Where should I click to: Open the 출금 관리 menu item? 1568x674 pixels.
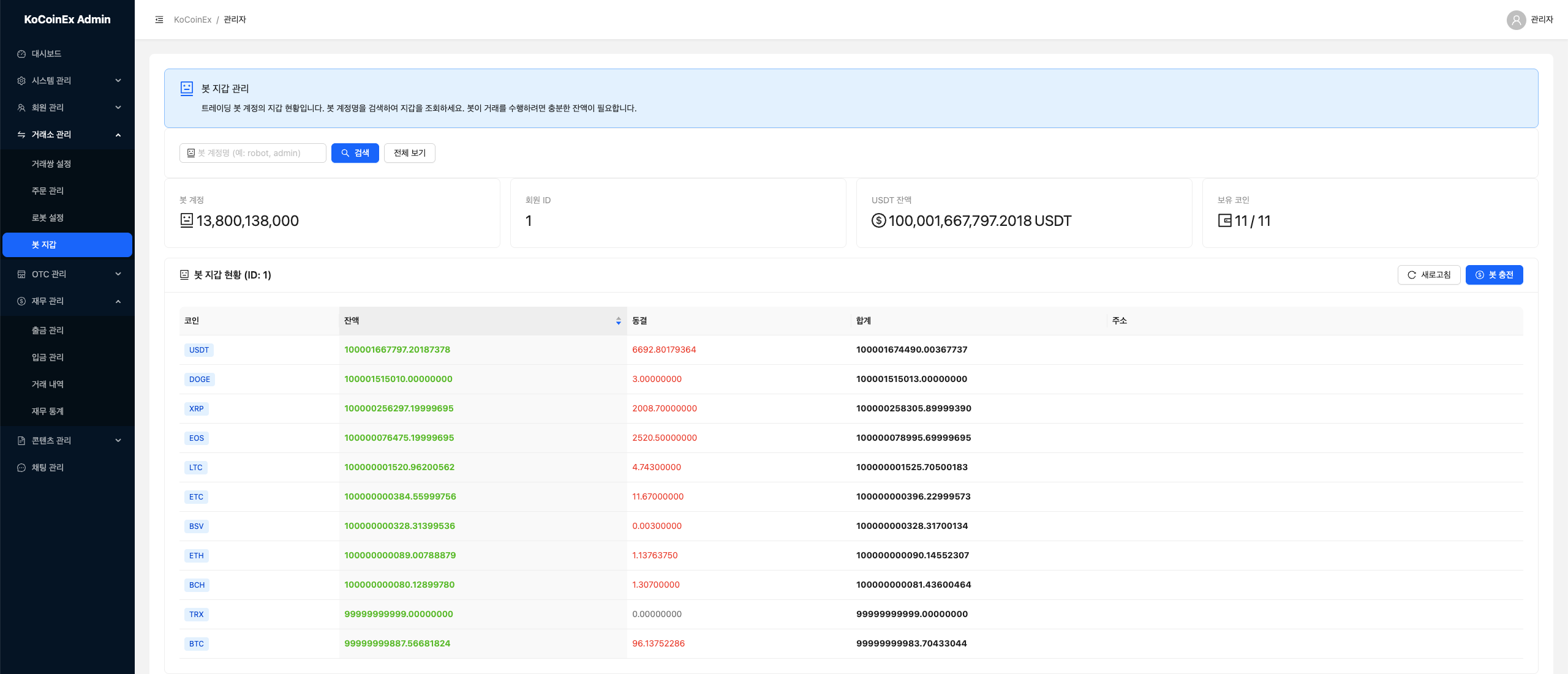coord(67,331)
